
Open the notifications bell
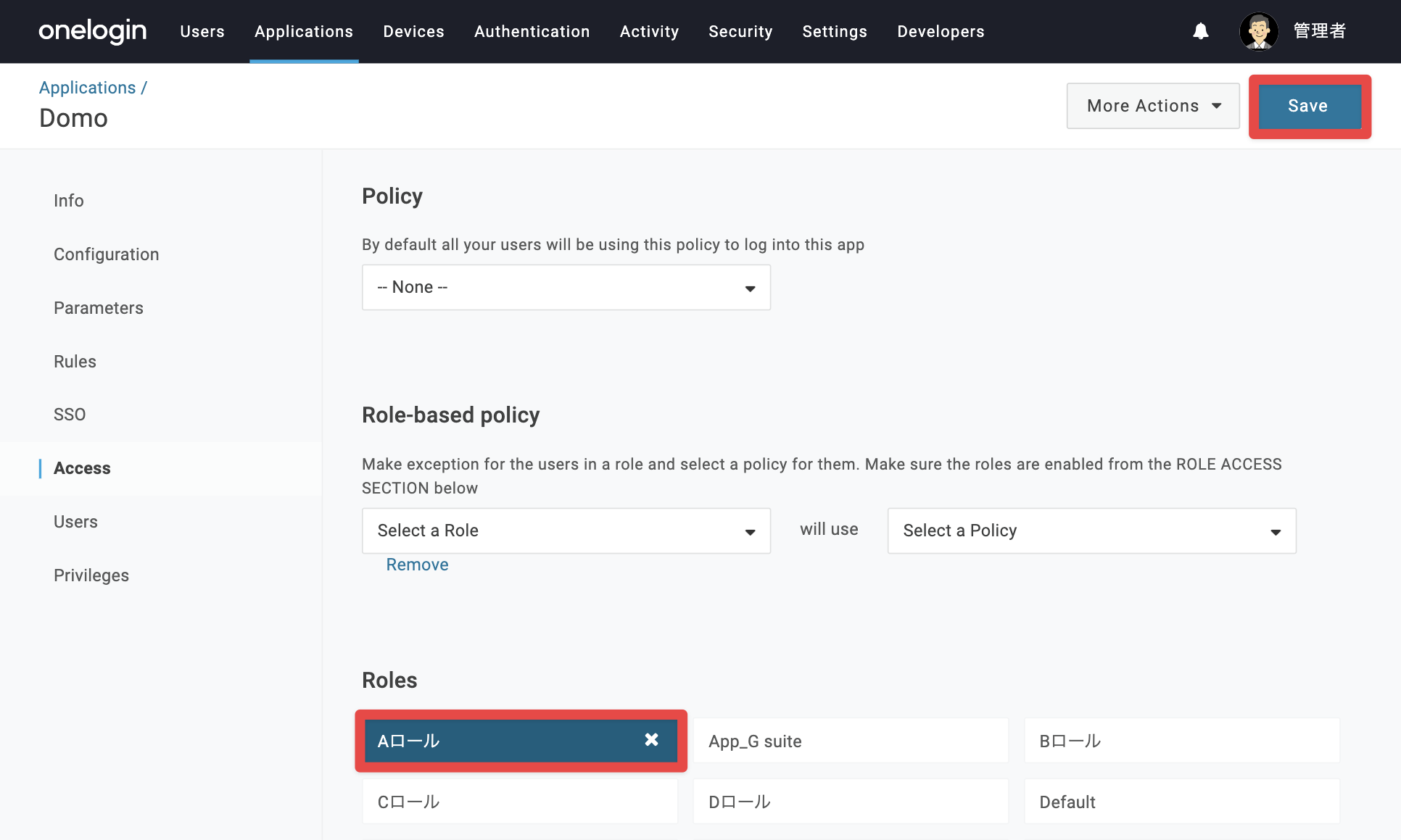coord(1201,31)
